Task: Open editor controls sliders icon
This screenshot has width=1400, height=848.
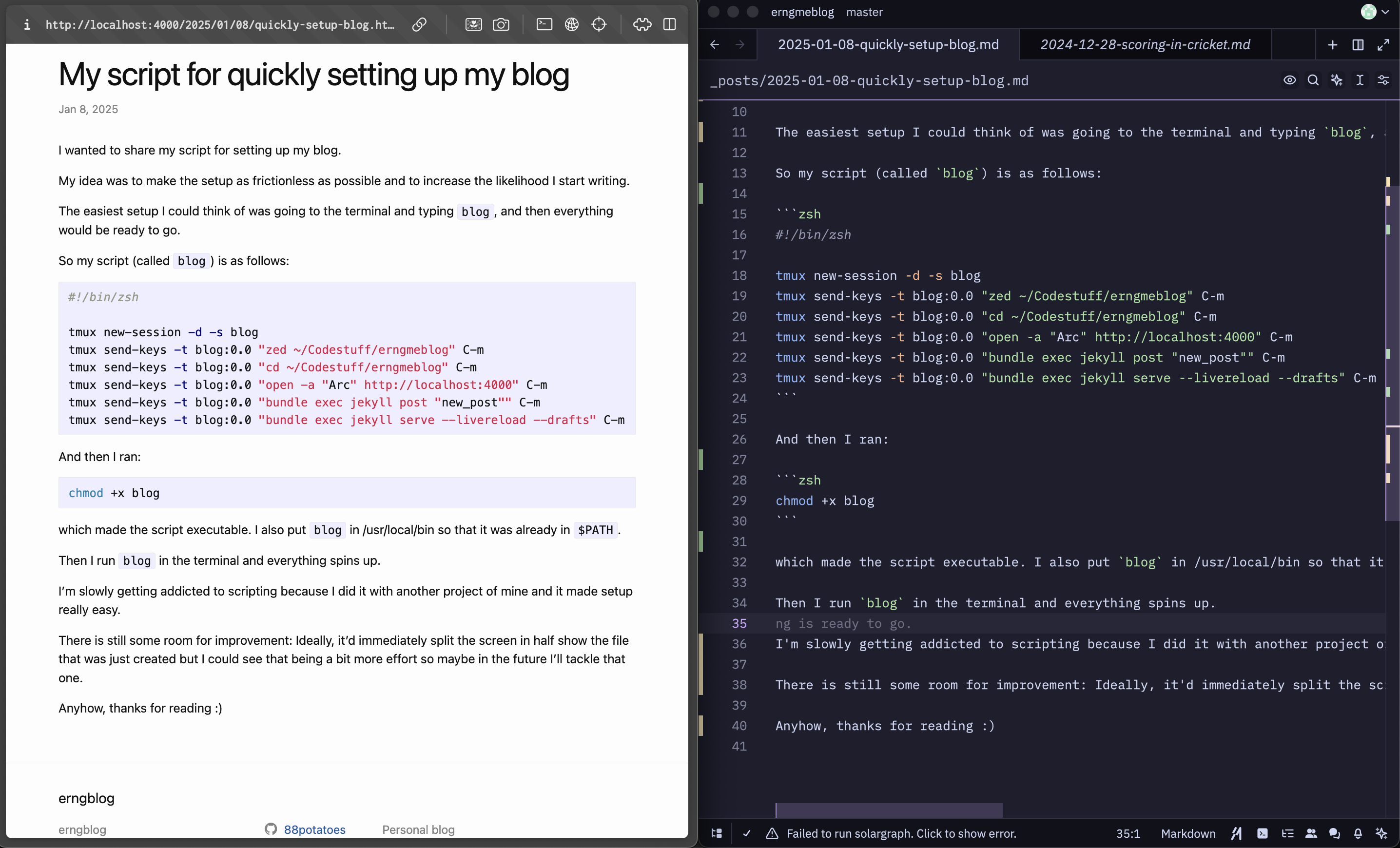Action: pos(1383,80)
